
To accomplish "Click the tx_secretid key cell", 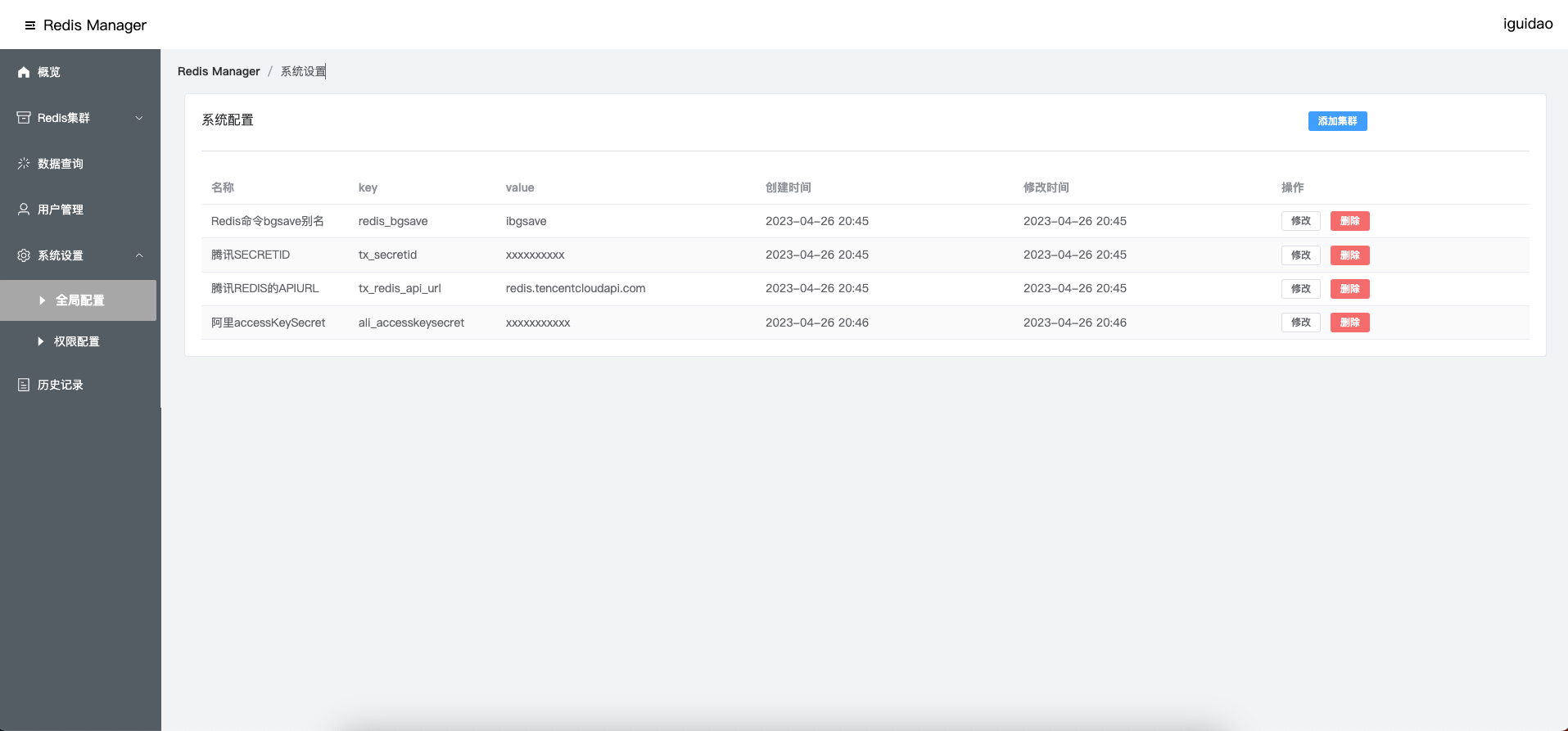I will [387, 255].
